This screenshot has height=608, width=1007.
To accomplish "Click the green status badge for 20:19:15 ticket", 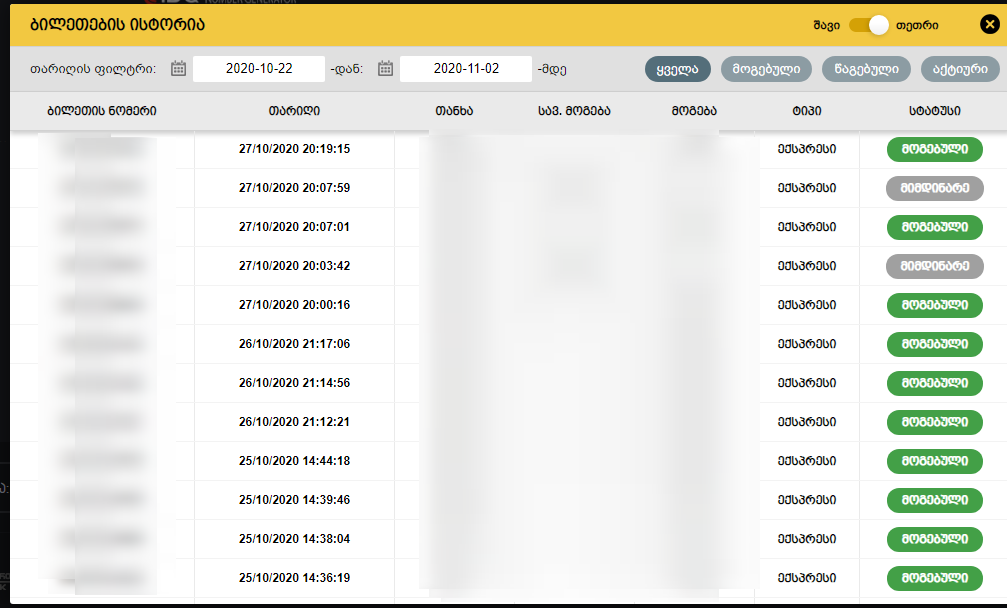I will [934, 150].
